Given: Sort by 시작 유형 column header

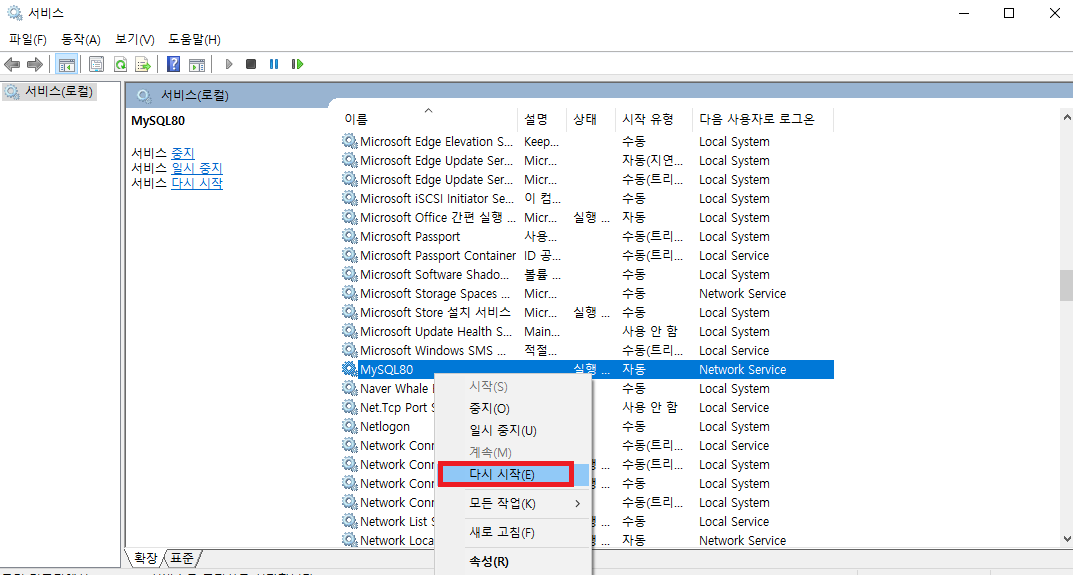Looking at the screenshot, I should 654,119.
